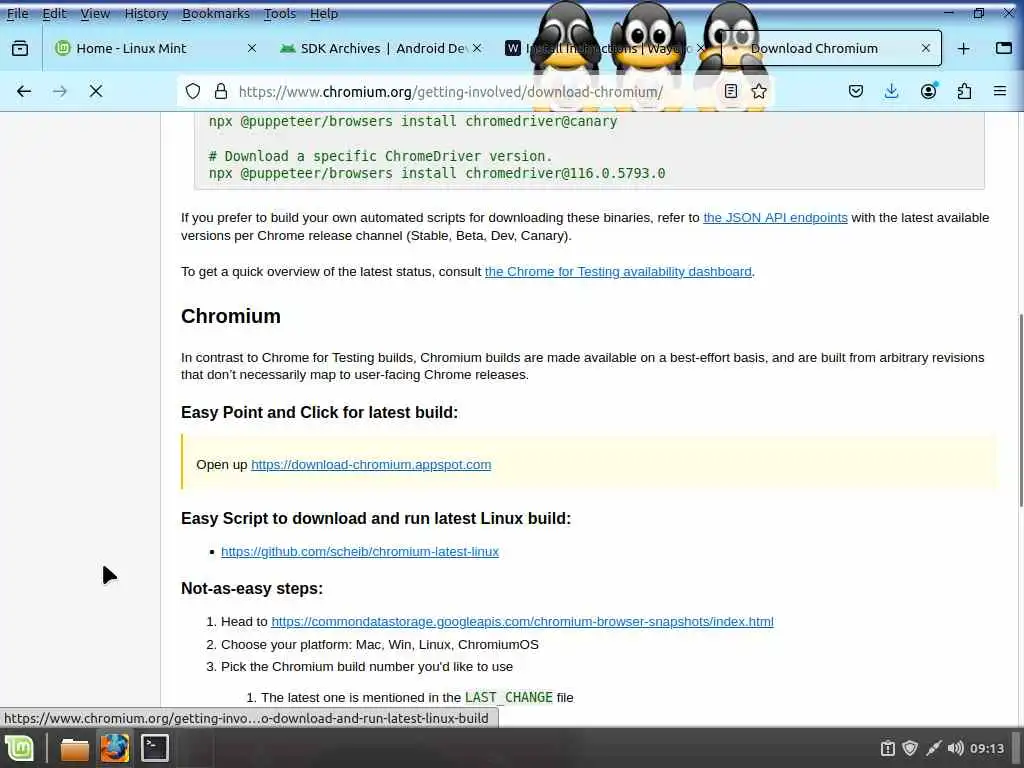Open the download-chromium.appspot.com link
The image size is (1024, 768).
click(x=371, y=465)
